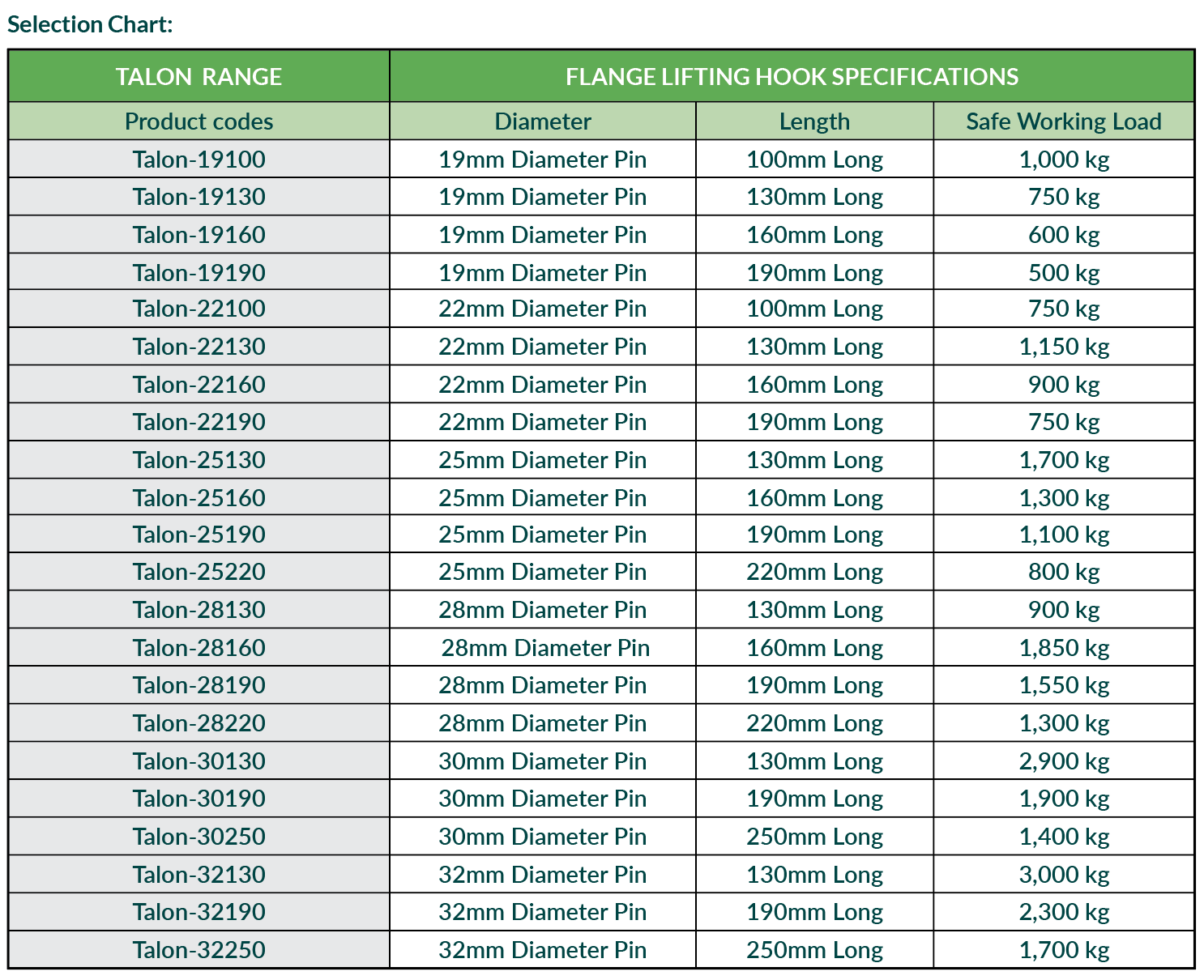1204x980 pixels.
Task: Click the Product codes column header
Action: click(x=199, y=121)
